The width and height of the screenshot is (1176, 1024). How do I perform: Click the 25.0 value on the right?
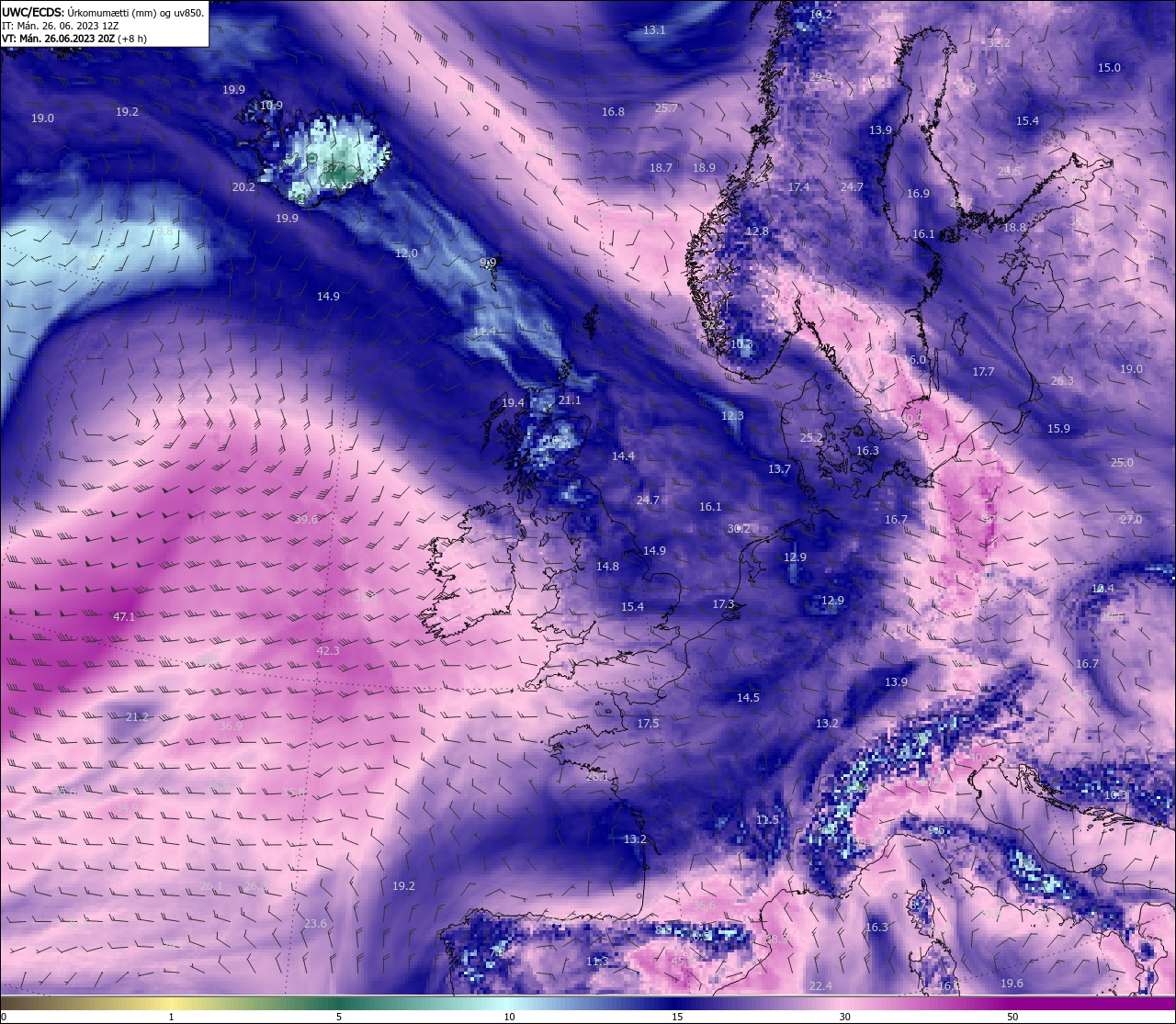[1122, 463]
